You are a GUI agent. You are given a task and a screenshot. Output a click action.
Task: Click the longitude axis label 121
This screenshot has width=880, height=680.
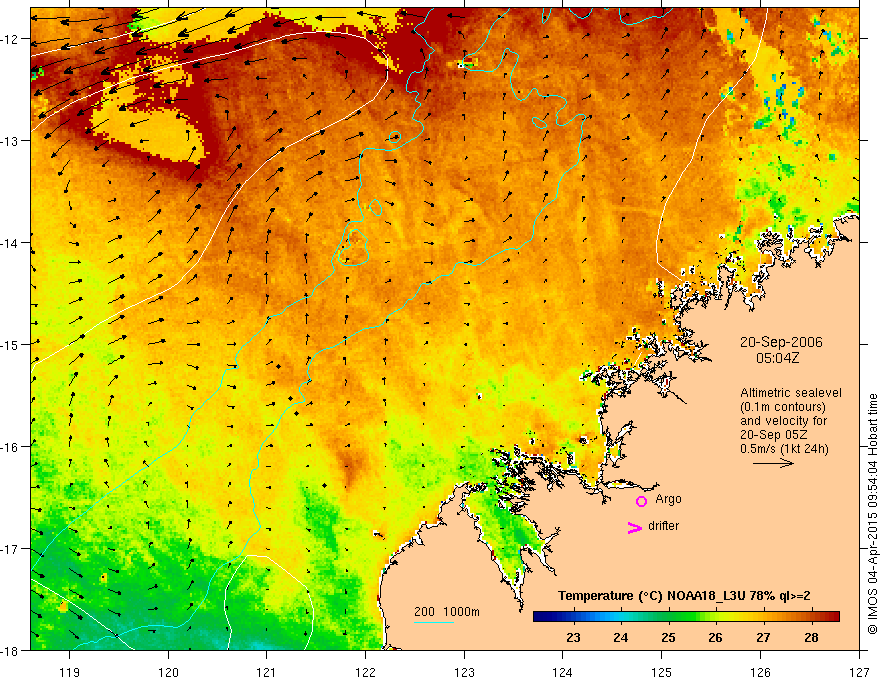(x=267, y=672)
